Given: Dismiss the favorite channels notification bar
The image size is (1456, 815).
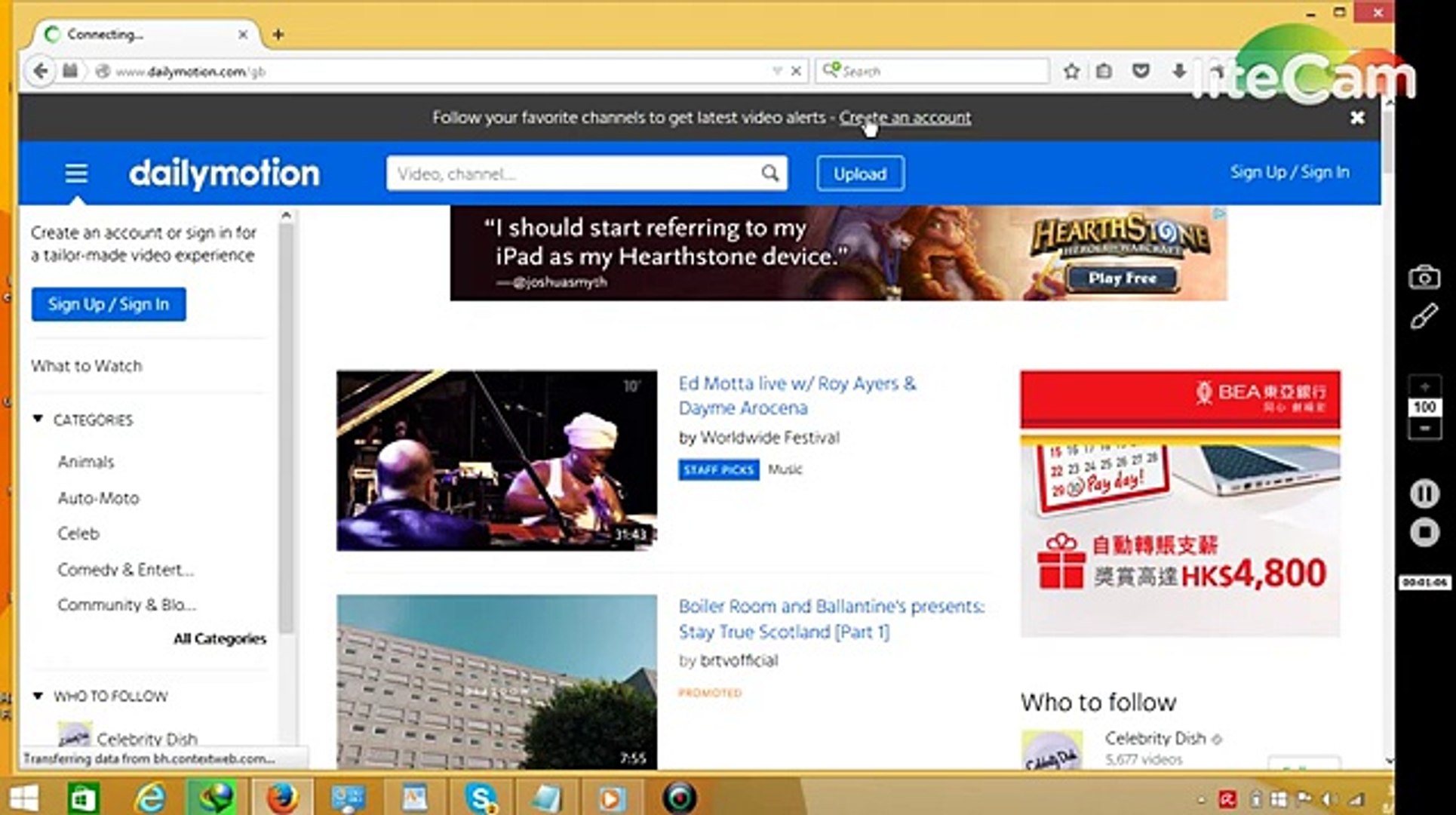Looking at the screenshot, I should click(x=1357, y=118).
